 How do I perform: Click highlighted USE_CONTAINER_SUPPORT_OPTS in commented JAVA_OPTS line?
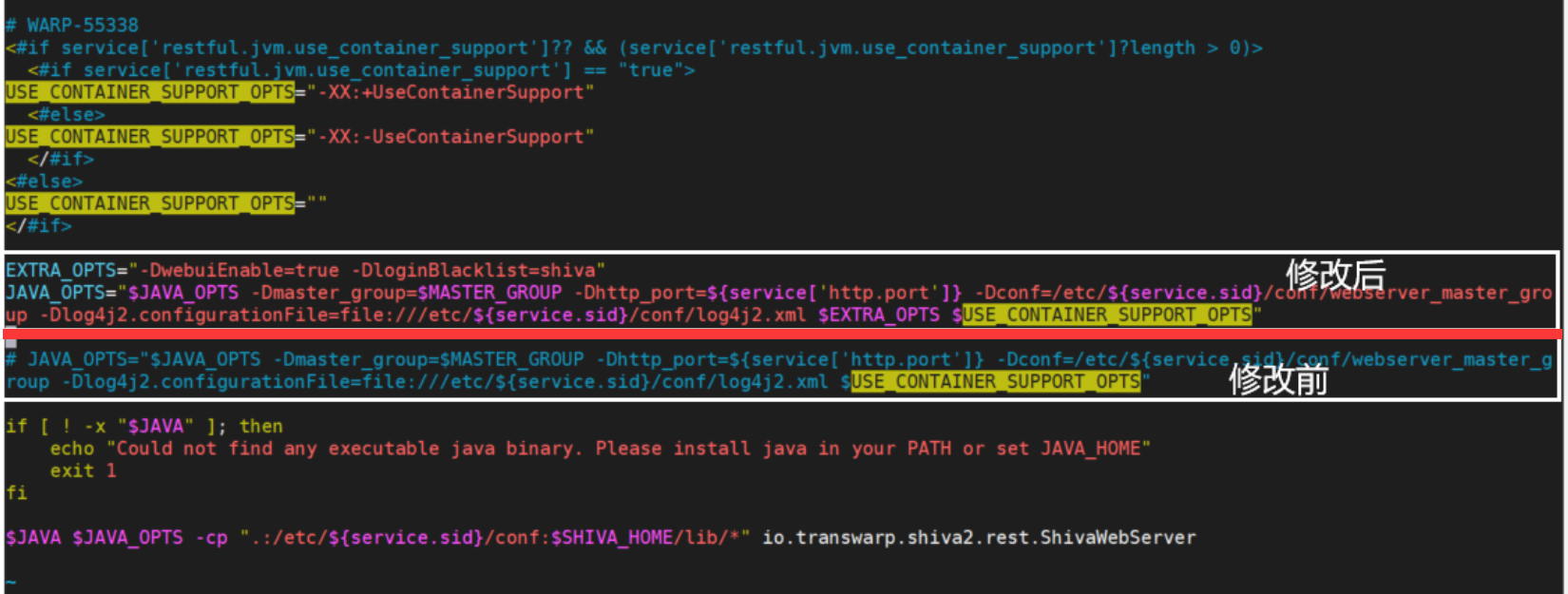(x=995, y=381)
